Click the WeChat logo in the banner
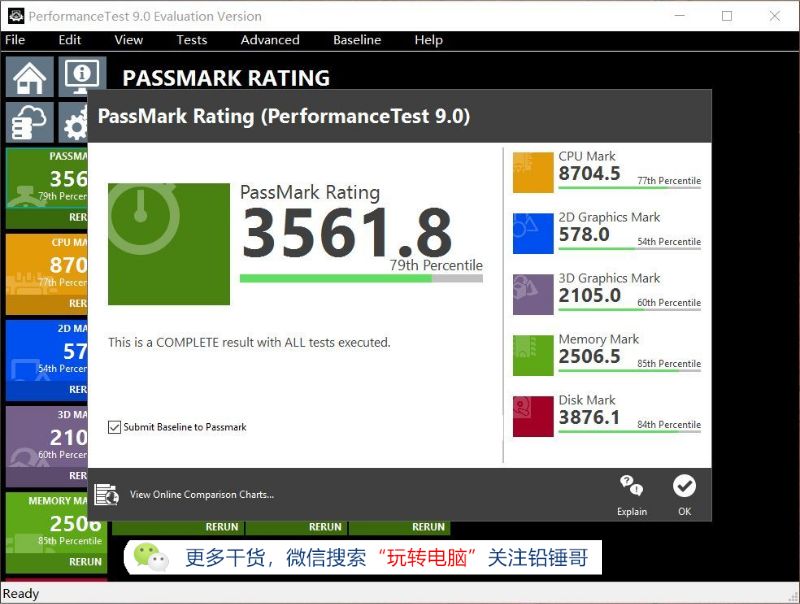Screen dimensions: 800x604 point(152,557)
